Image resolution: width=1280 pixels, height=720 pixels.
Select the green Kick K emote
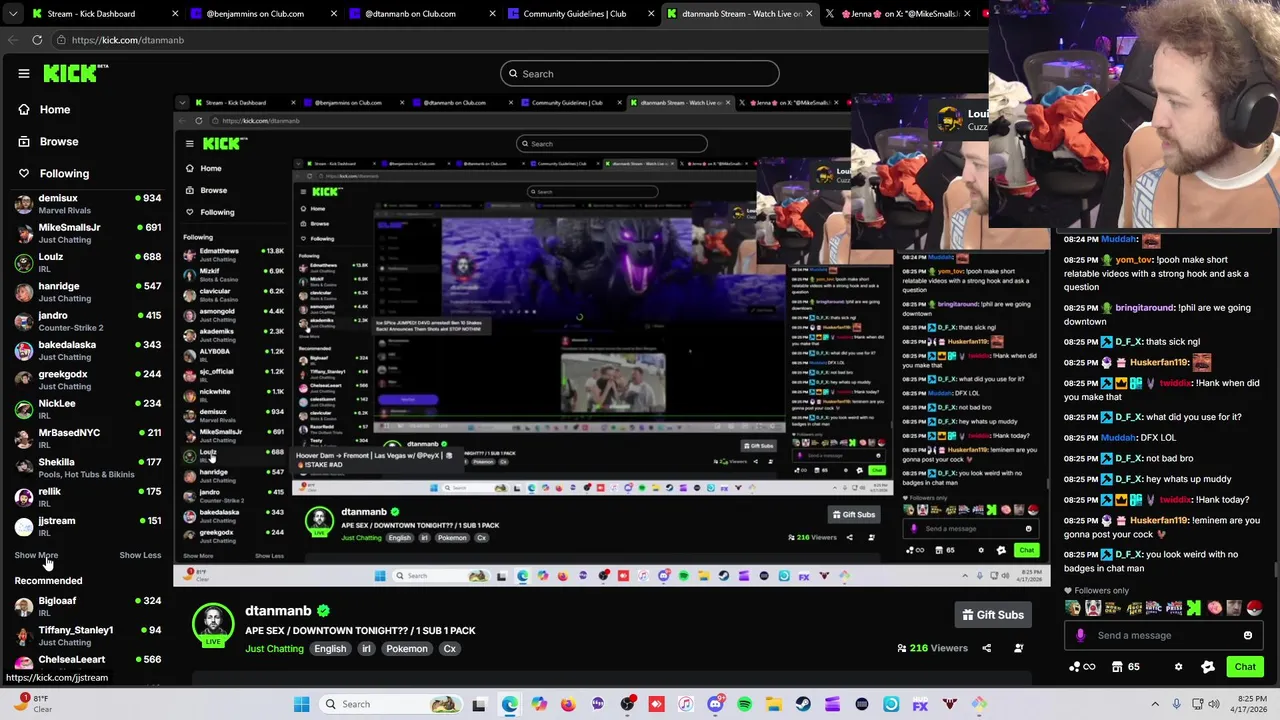coord(1194,608)
